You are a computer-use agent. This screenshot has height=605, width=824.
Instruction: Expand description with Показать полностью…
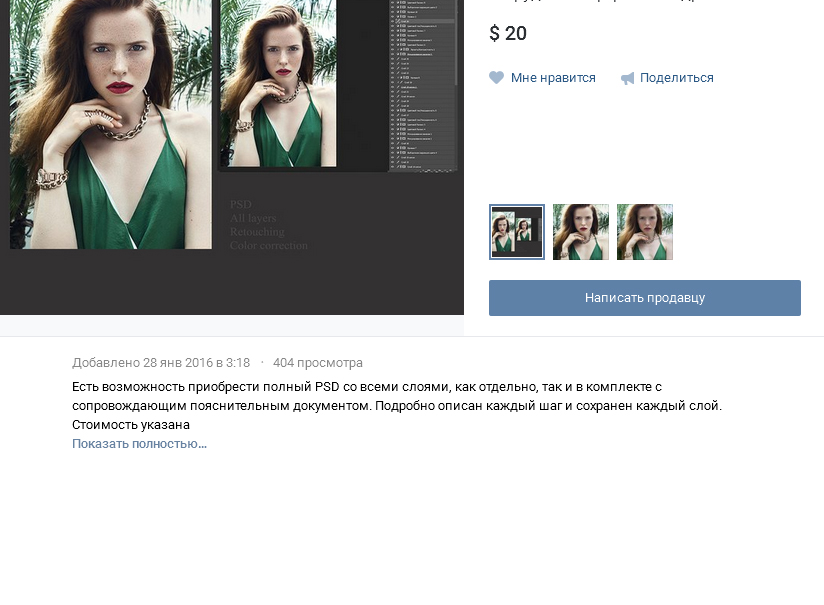coord(139,444)
